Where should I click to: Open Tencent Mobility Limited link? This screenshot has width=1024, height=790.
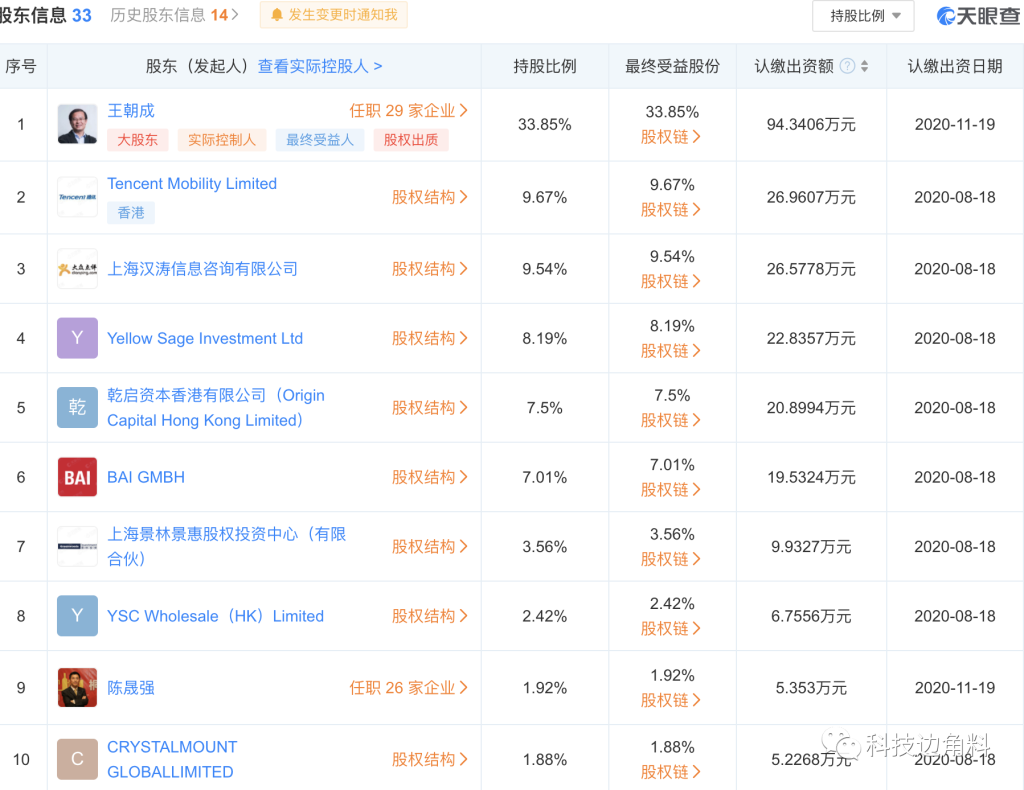[x=192, y=183]
